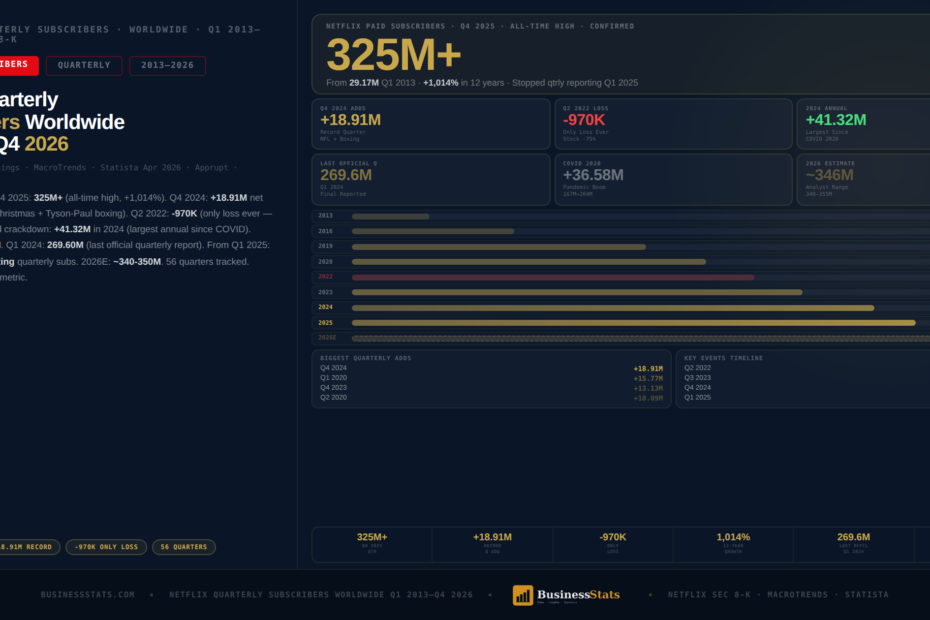This screenshot has width=930, height=620.
Task: Click -970K in the bottom summary strip
Action: tap(613, 537)
